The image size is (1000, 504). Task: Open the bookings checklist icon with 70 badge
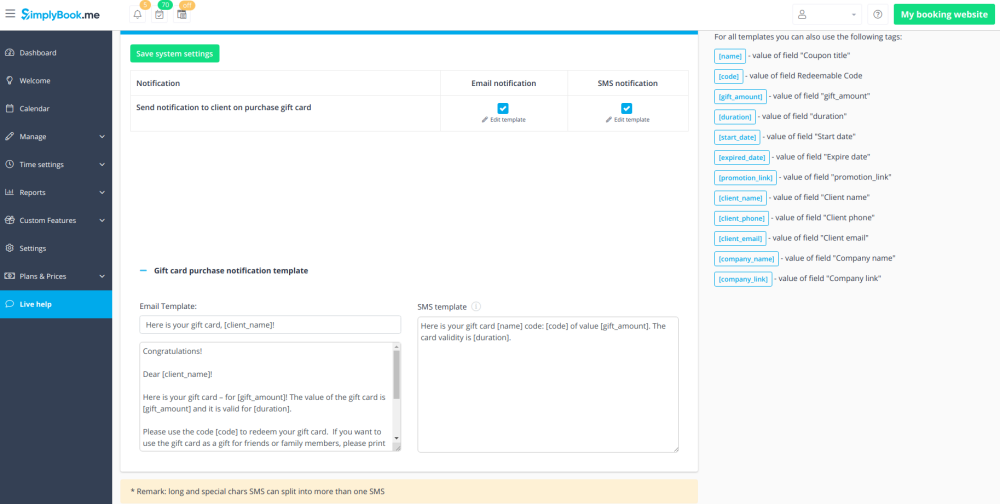click(x=159, y=15)
